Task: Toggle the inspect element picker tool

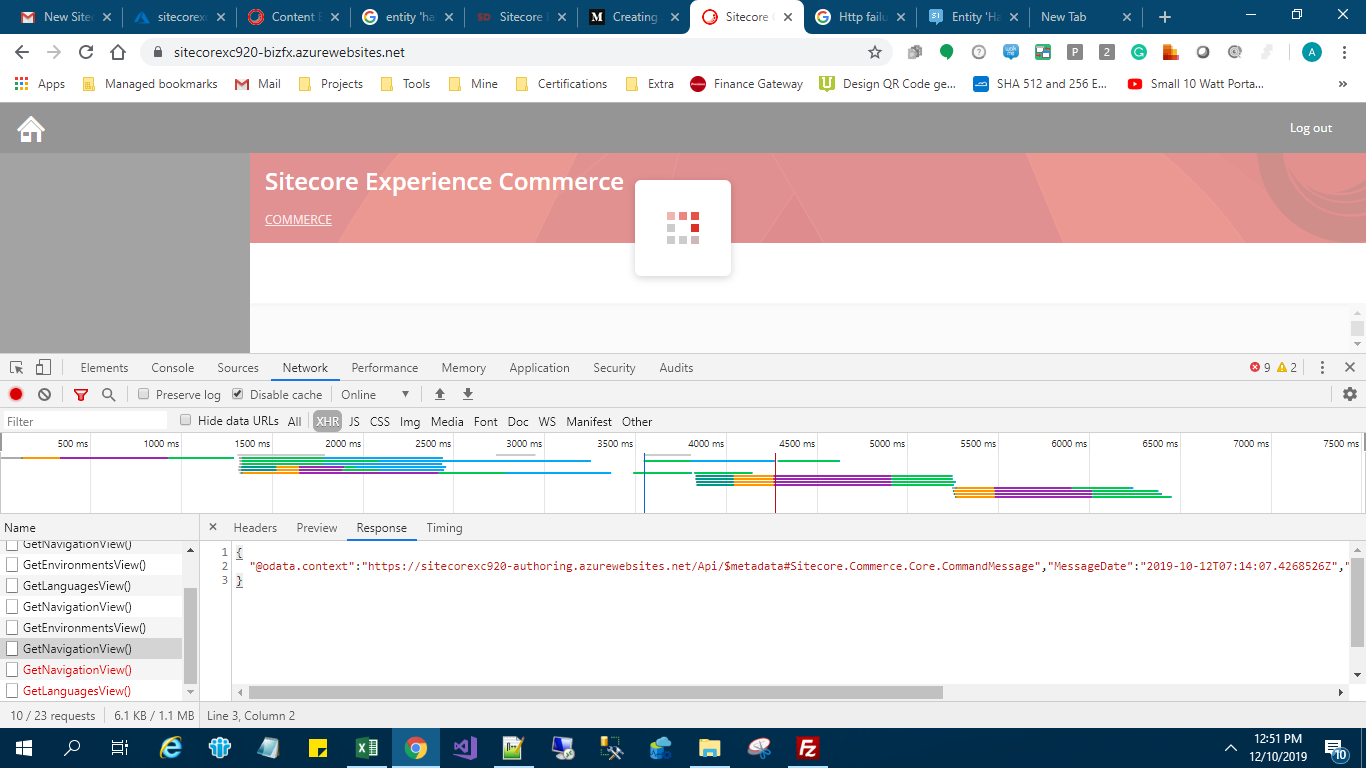Action: coord(18,367)
